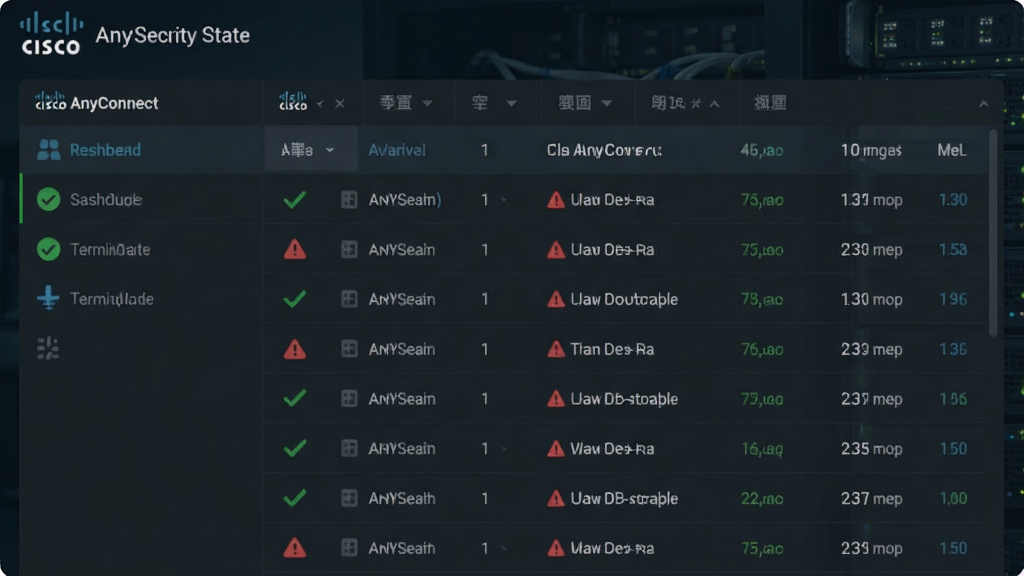Screen dimensions: 1024x576
Task: Click the blue plus icon beside Termindade
Action: (48, 298)
